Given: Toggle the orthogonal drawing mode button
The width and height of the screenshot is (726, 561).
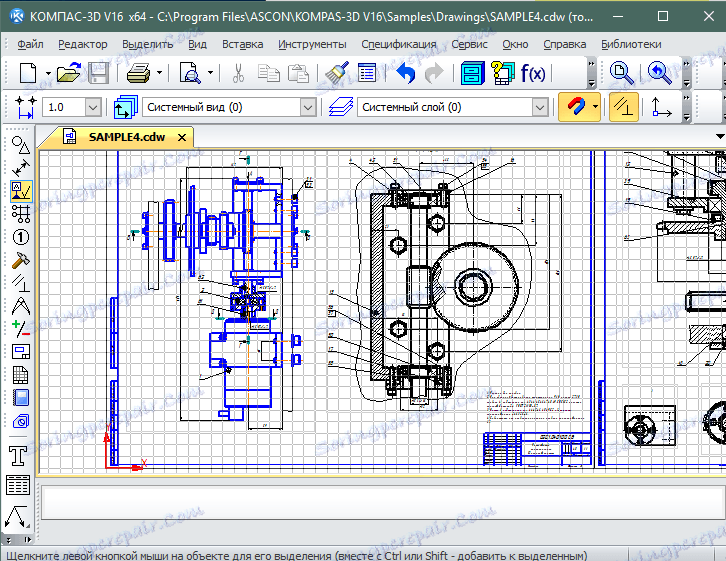Looking at the screenshot, I should 624,107.
